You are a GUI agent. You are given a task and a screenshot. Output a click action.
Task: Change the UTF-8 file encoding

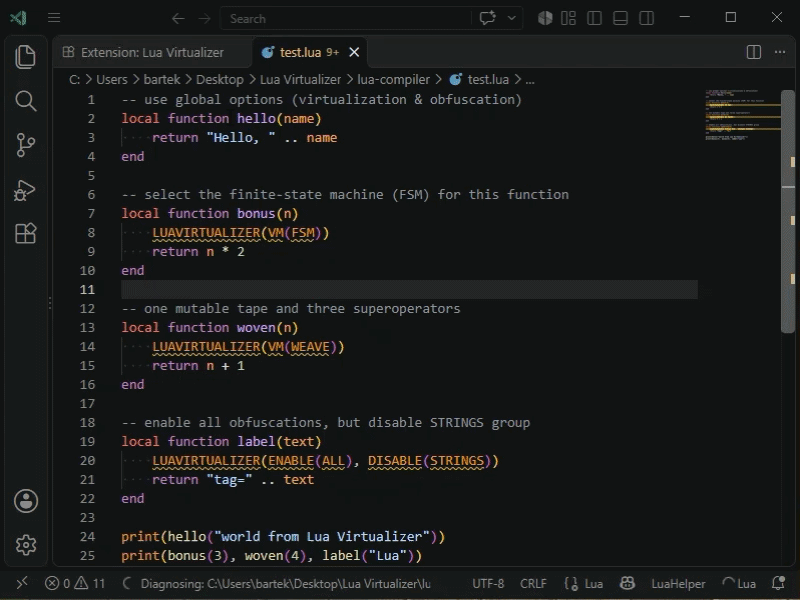(x=488, y=583)
